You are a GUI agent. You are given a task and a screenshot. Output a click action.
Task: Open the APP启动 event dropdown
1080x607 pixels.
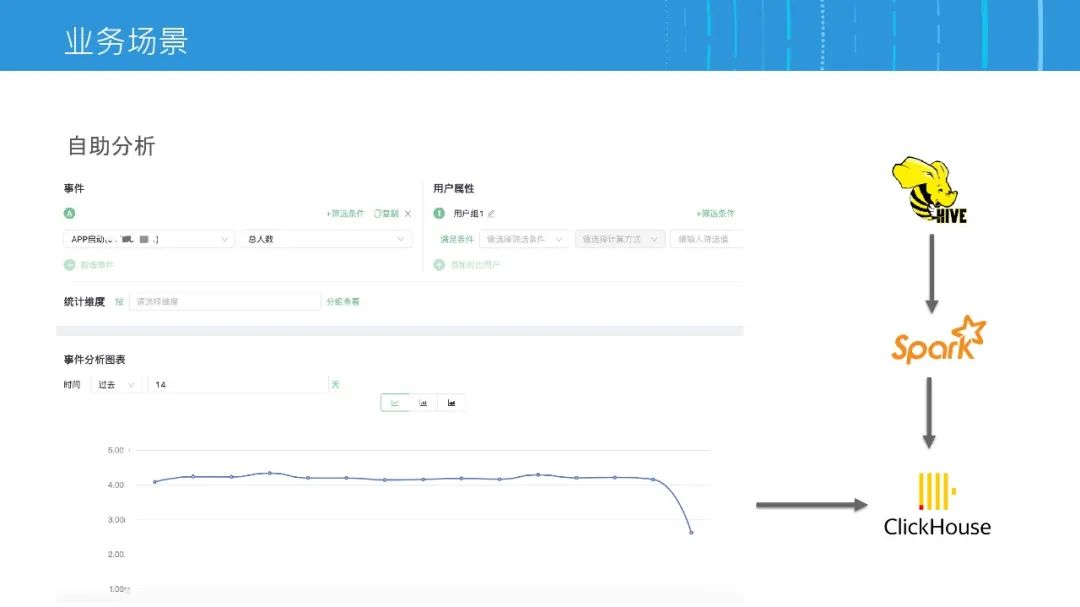coord(149,239)
